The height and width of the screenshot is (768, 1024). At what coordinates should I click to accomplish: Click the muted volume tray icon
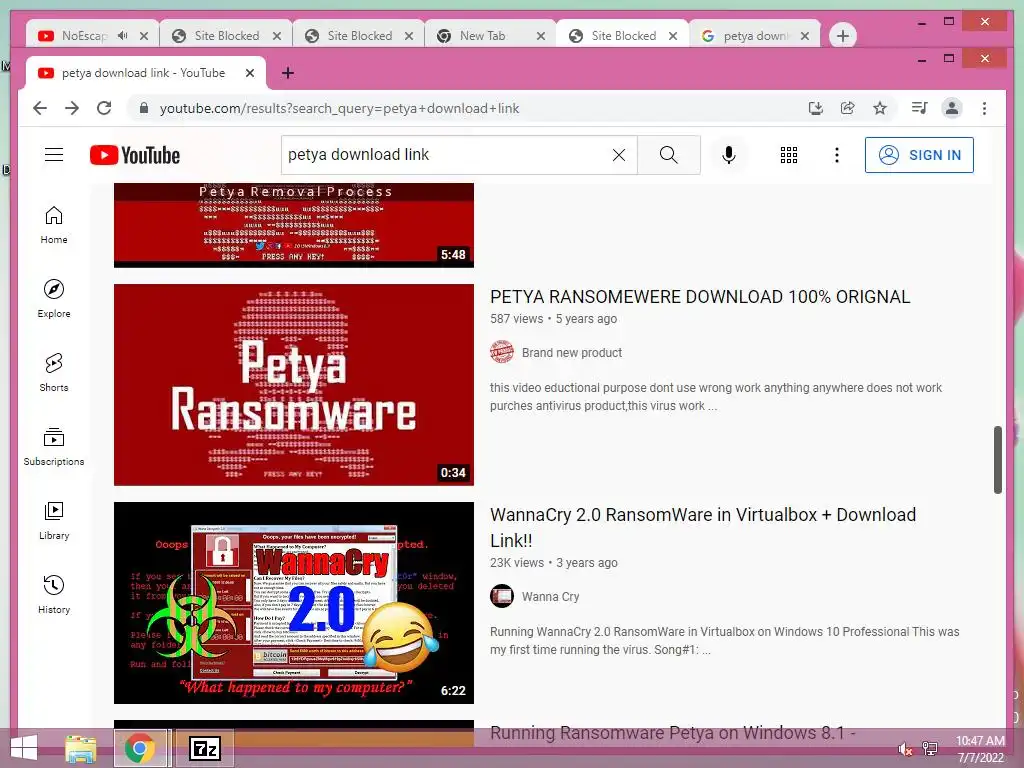tap(905, 749)
